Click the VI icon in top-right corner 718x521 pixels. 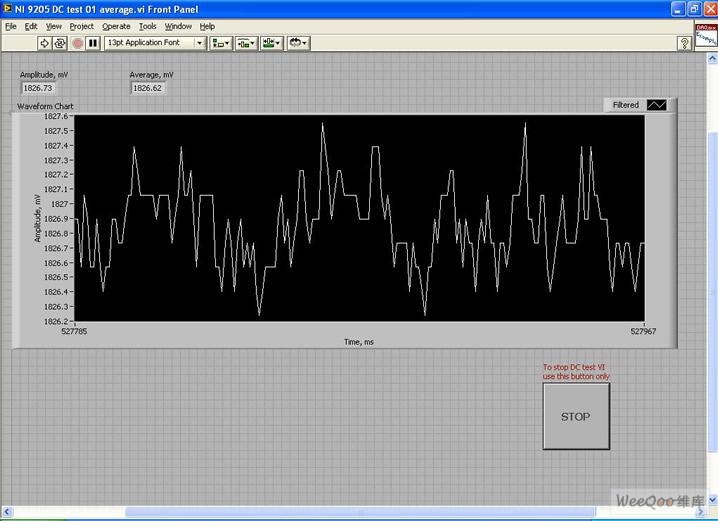pyautogui.click(x=706, y=39)
